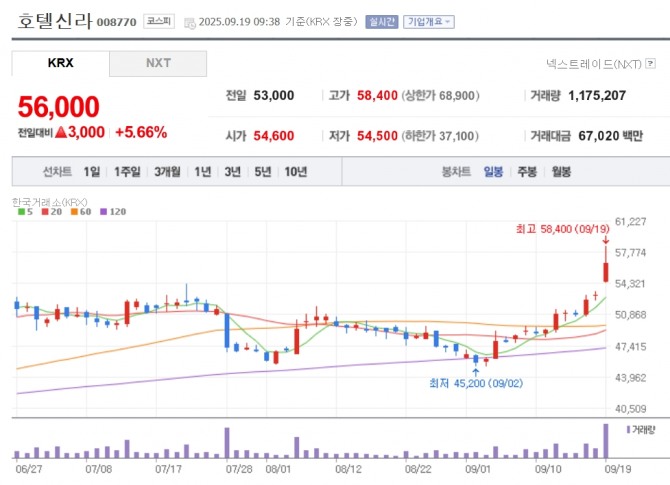Select the 일봉 daily candle chart option

[x=493, y=172]
